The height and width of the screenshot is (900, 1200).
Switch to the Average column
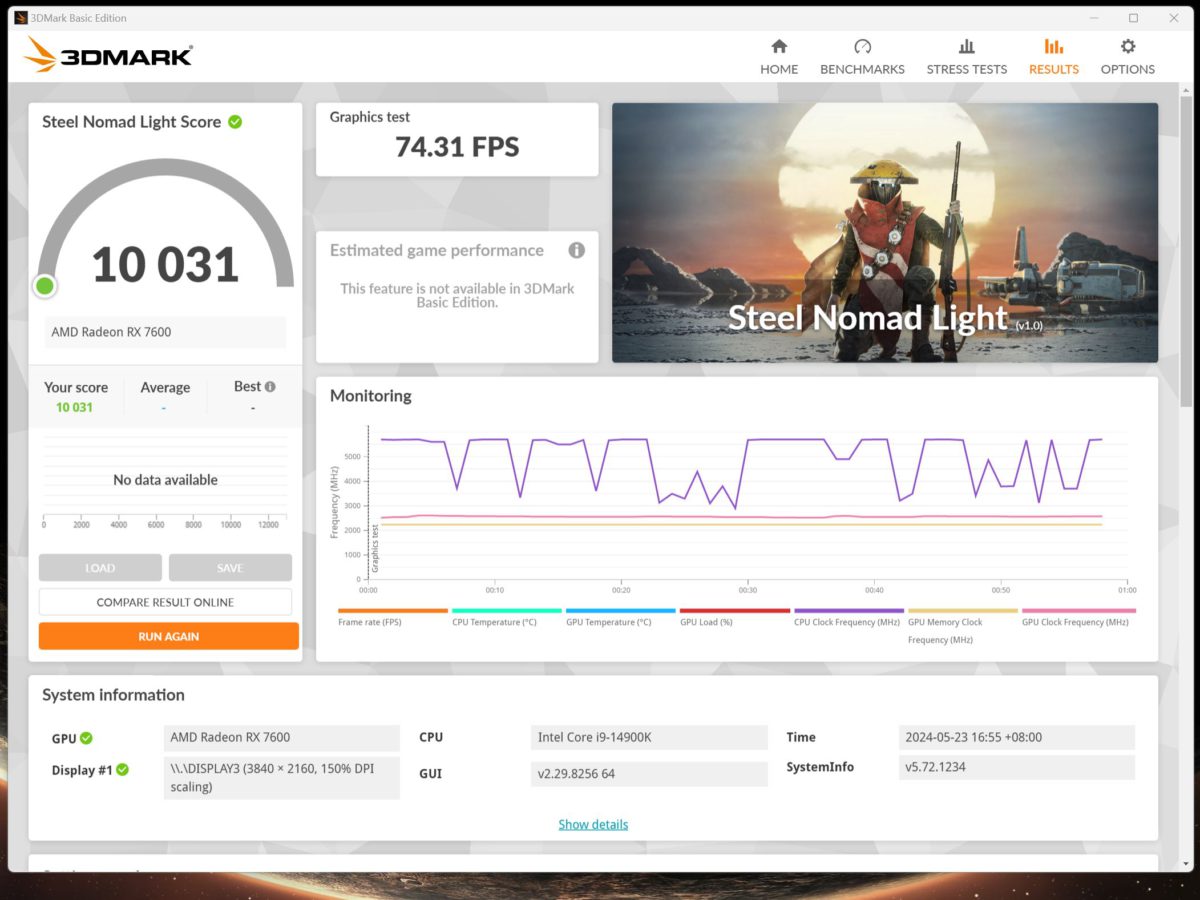pos(165,387)
